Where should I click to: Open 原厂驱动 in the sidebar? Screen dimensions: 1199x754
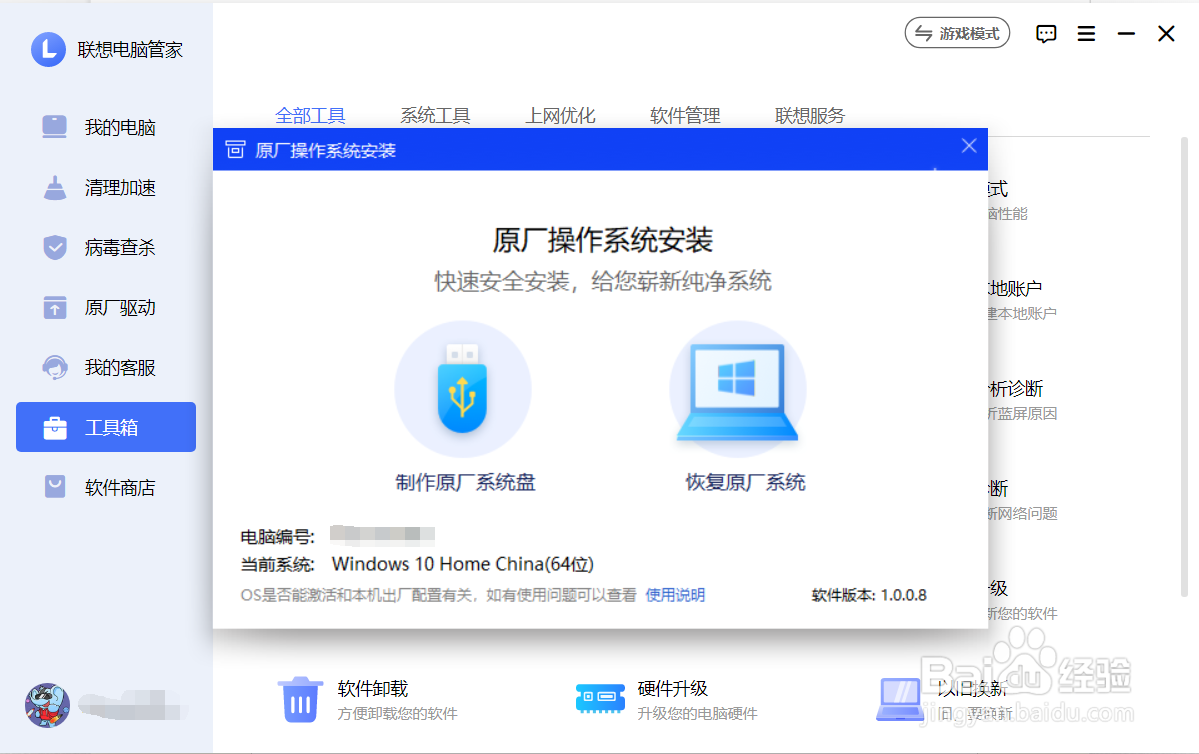pos(106,307)
